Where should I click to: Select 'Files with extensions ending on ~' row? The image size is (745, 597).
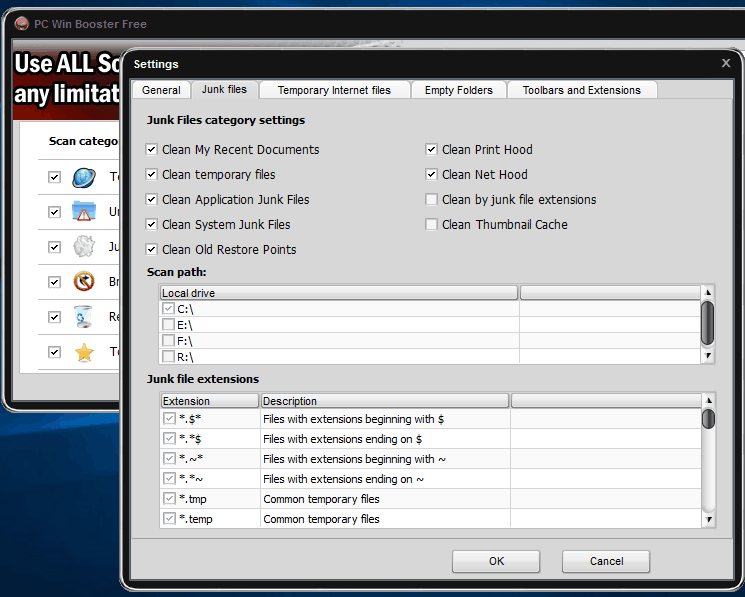tap(430, 479)
